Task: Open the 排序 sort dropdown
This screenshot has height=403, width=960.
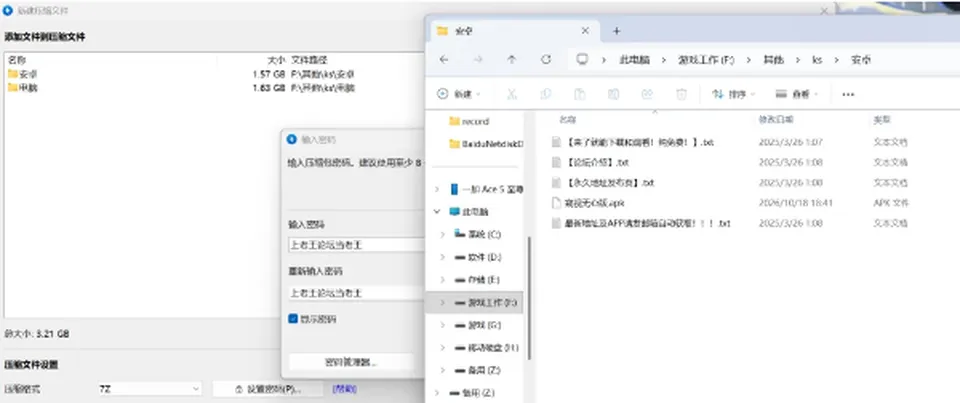Action: point(733,94)
